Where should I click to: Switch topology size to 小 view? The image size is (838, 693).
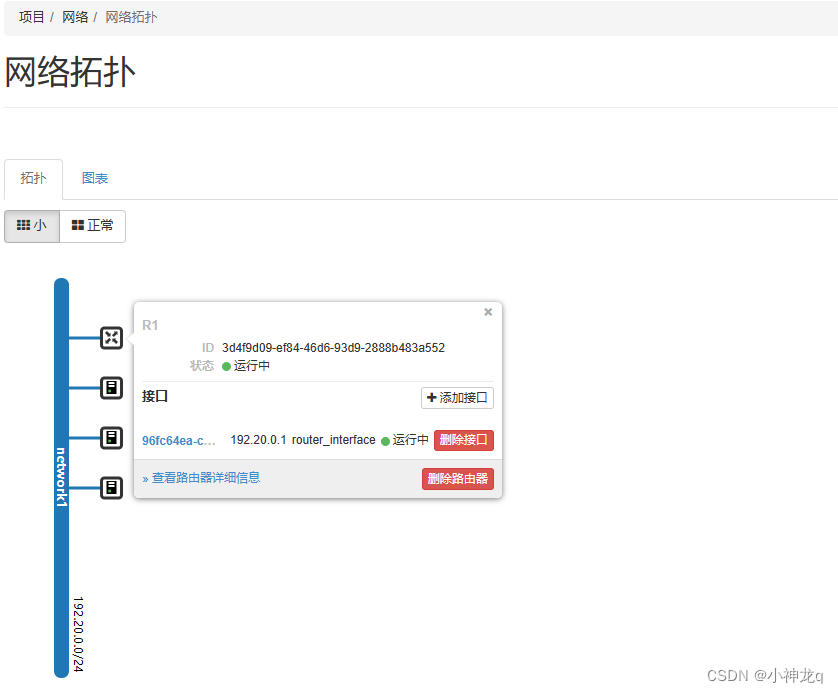(x=31, y=225)
